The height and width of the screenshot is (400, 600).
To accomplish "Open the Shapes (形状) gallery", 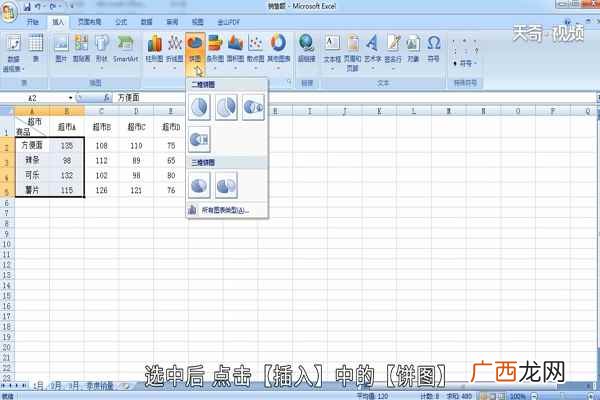I will (x=102, y=51).
